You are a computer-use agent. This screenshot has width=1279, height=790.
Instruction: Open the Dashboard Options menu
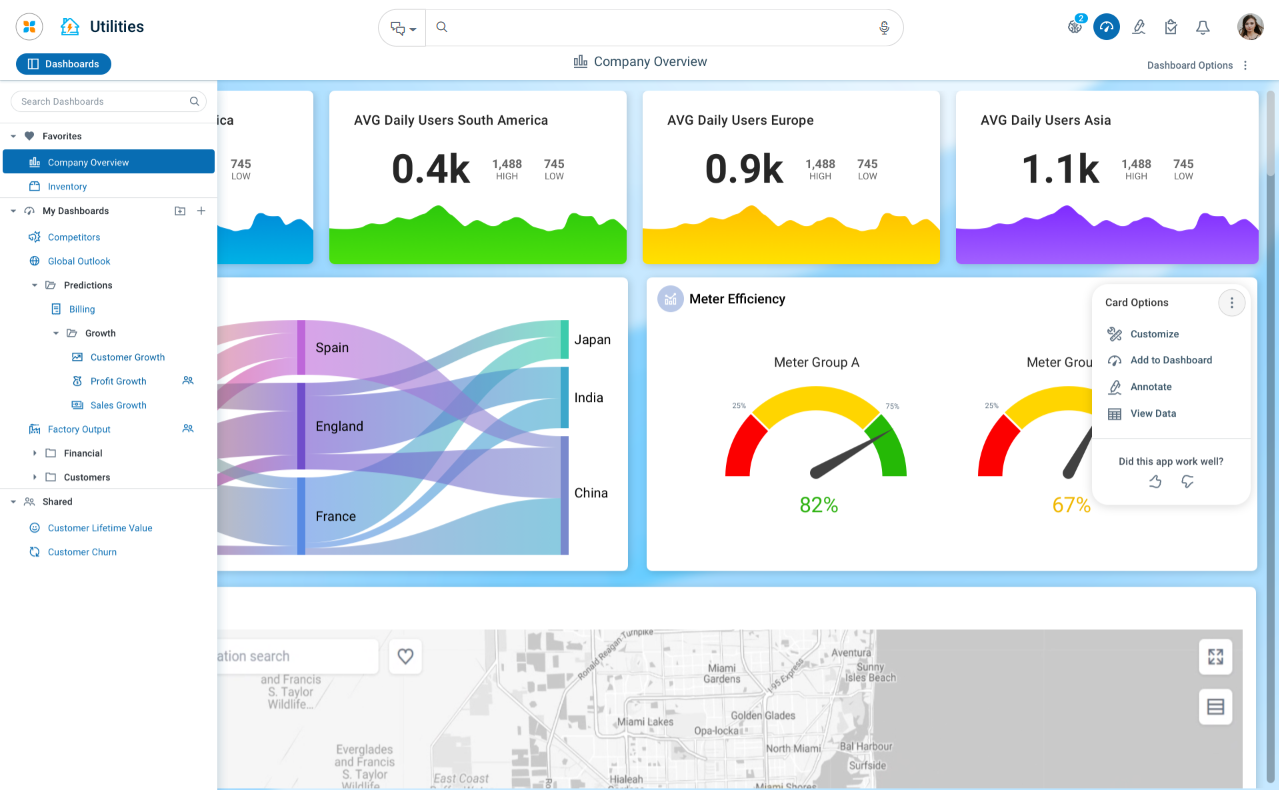coord(1245,64)
